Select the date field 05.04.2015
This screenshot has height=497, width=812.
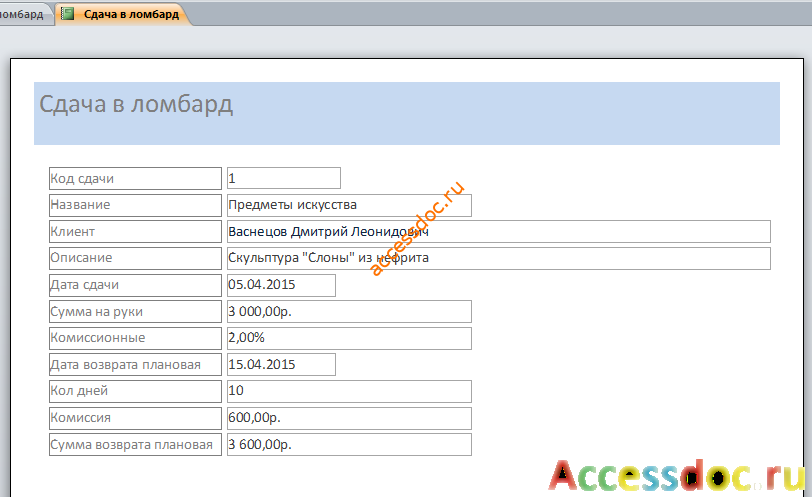click(281, 285)
